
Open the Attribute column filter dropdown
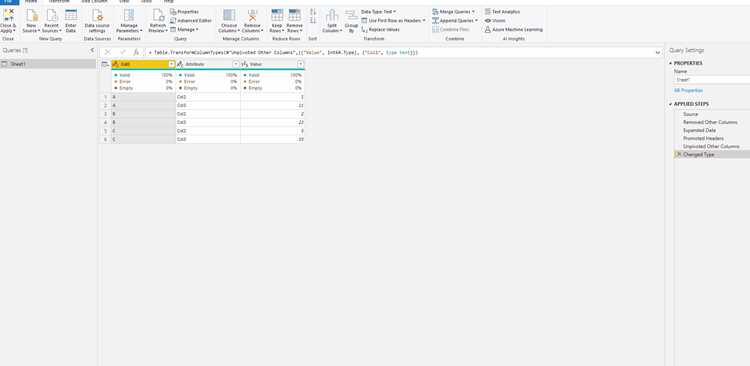point(235,64)
